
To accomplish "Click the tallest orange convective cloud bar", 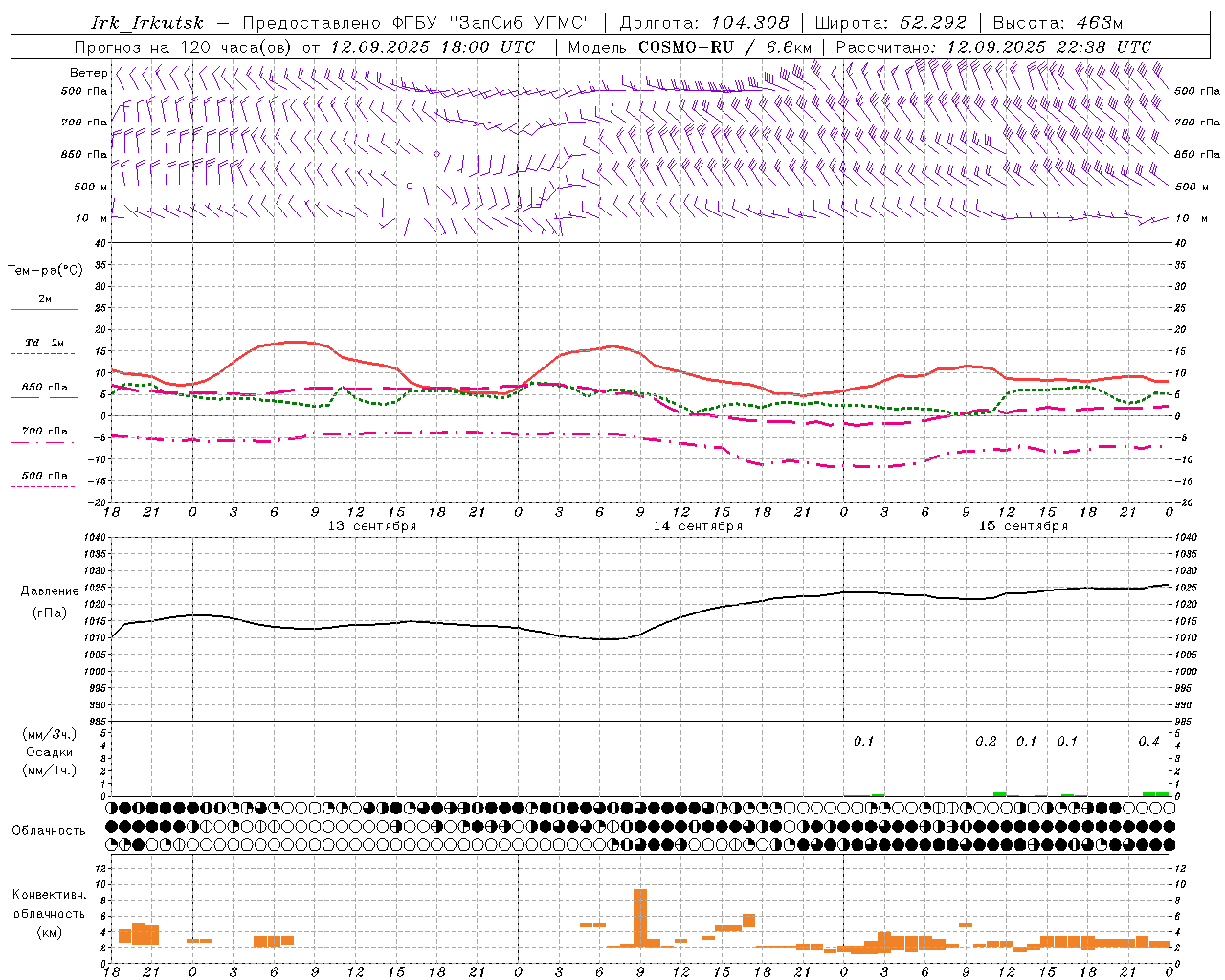I will tap(640, 918).
